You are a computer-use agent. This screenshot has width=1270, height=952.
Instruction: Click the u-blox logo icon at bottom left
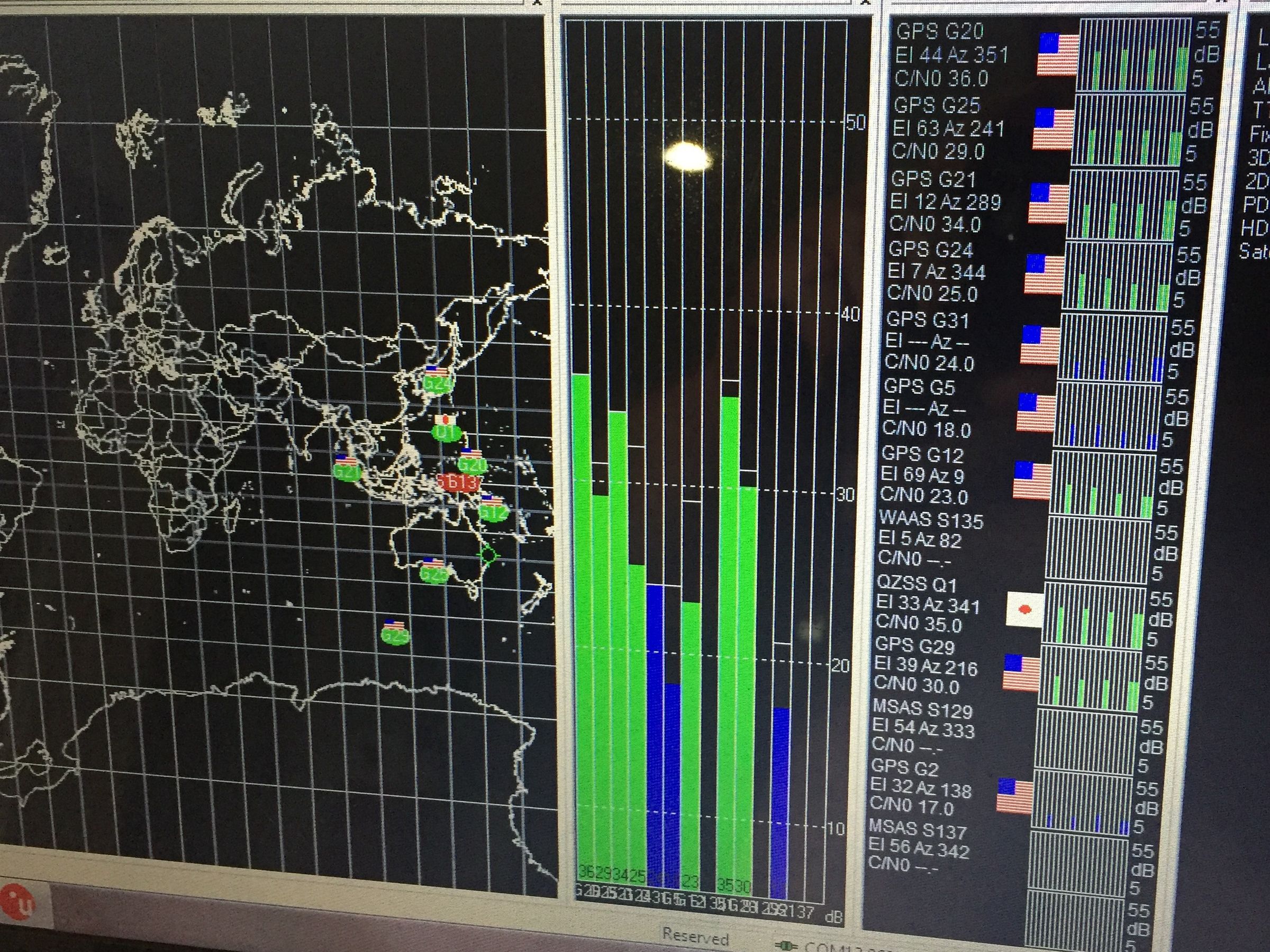(x=19, y=903)
